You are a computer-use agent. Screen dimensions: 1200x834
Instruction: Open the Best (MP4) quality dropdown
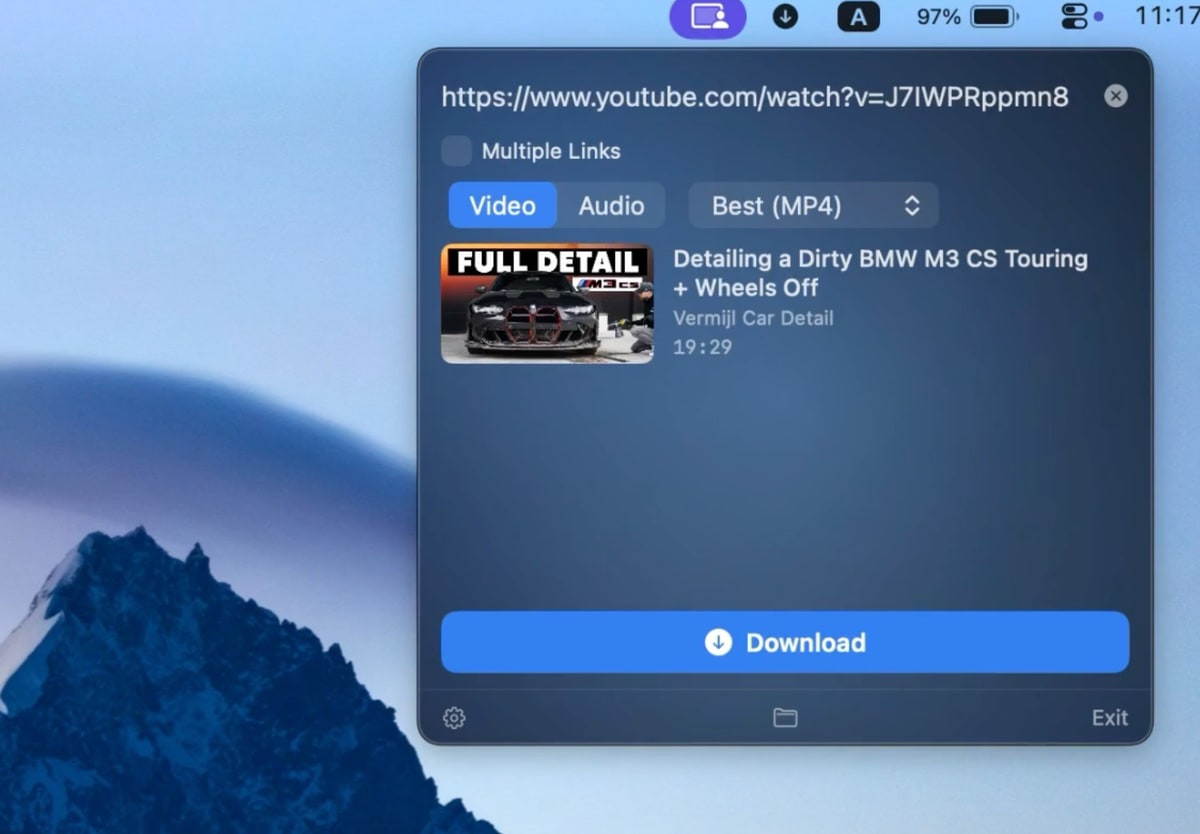coord(814,206)
